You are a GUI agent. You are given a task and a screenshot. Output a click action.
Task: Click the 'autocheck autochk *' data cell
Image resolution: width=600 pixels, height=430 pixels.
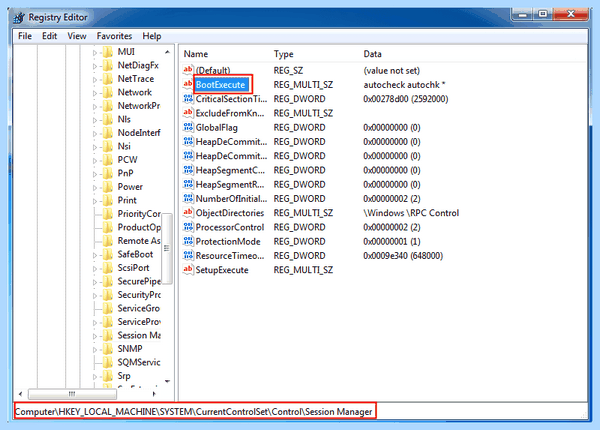[x=404, y=85]
